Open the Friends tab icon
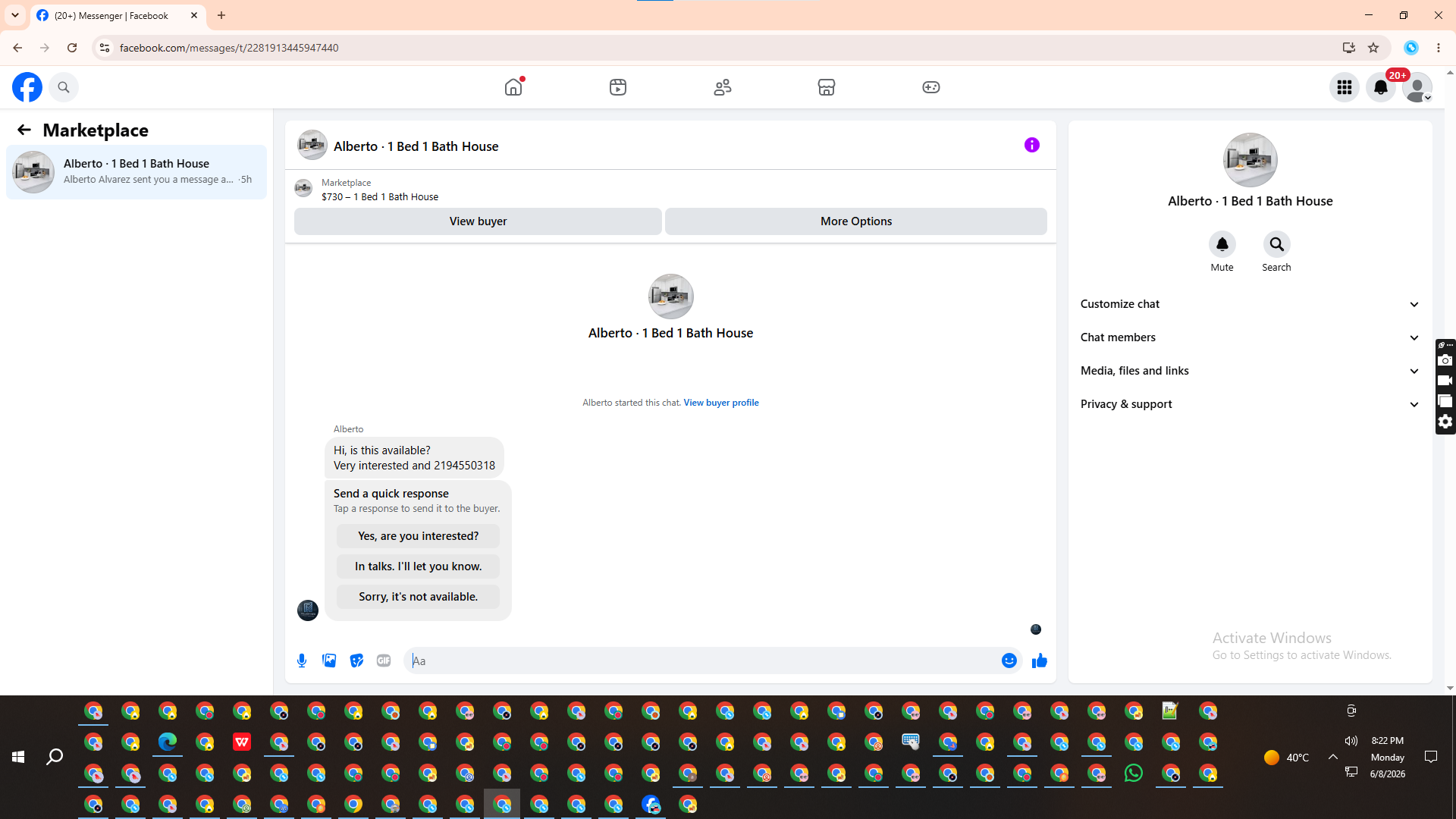The width and height of the screenshot is (1456, 819). coord(723,87)
